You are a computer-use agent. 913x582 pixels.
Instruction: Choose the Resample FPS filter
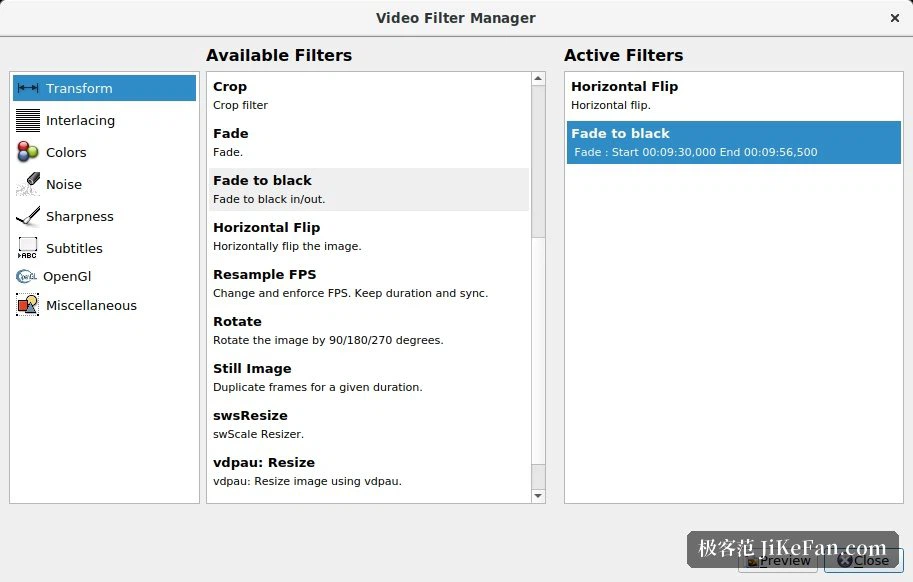tap(369, 283)
